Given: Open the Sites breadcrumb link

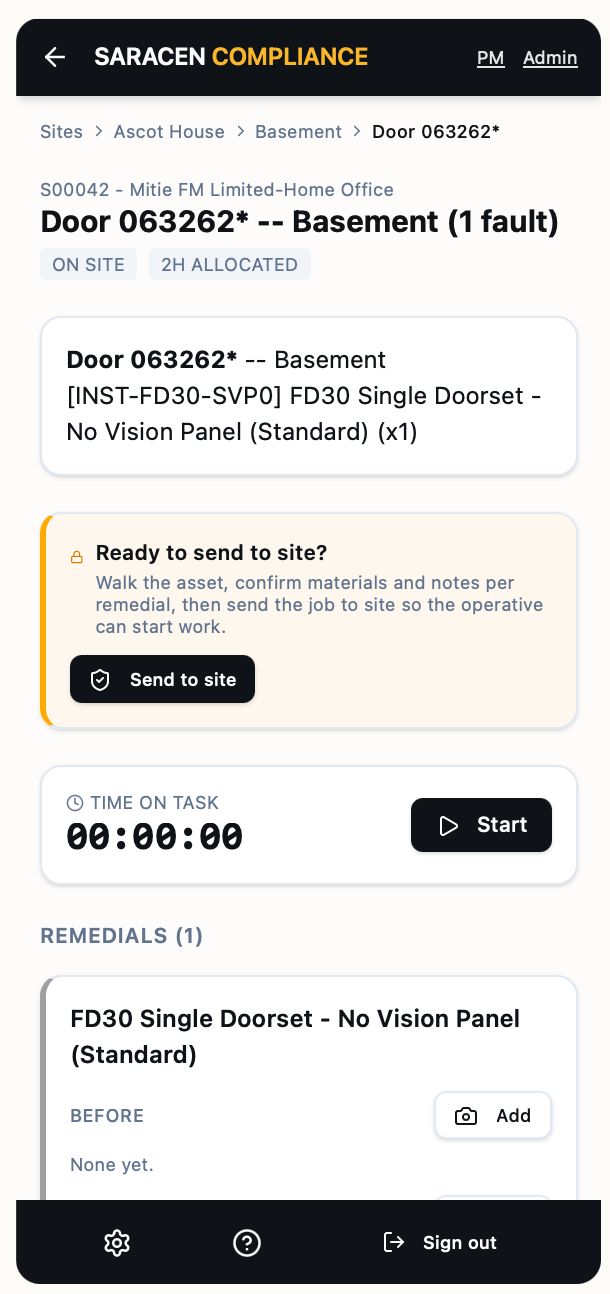Looking at the screenshot, I should (61, 131).
